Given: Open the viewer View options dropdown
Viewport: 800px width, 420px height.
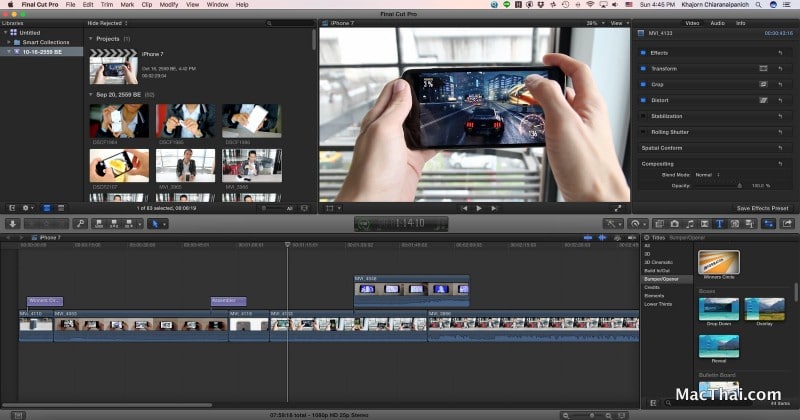Looking at the screenshot, I should pyautogui.click(x=619, y=23).
